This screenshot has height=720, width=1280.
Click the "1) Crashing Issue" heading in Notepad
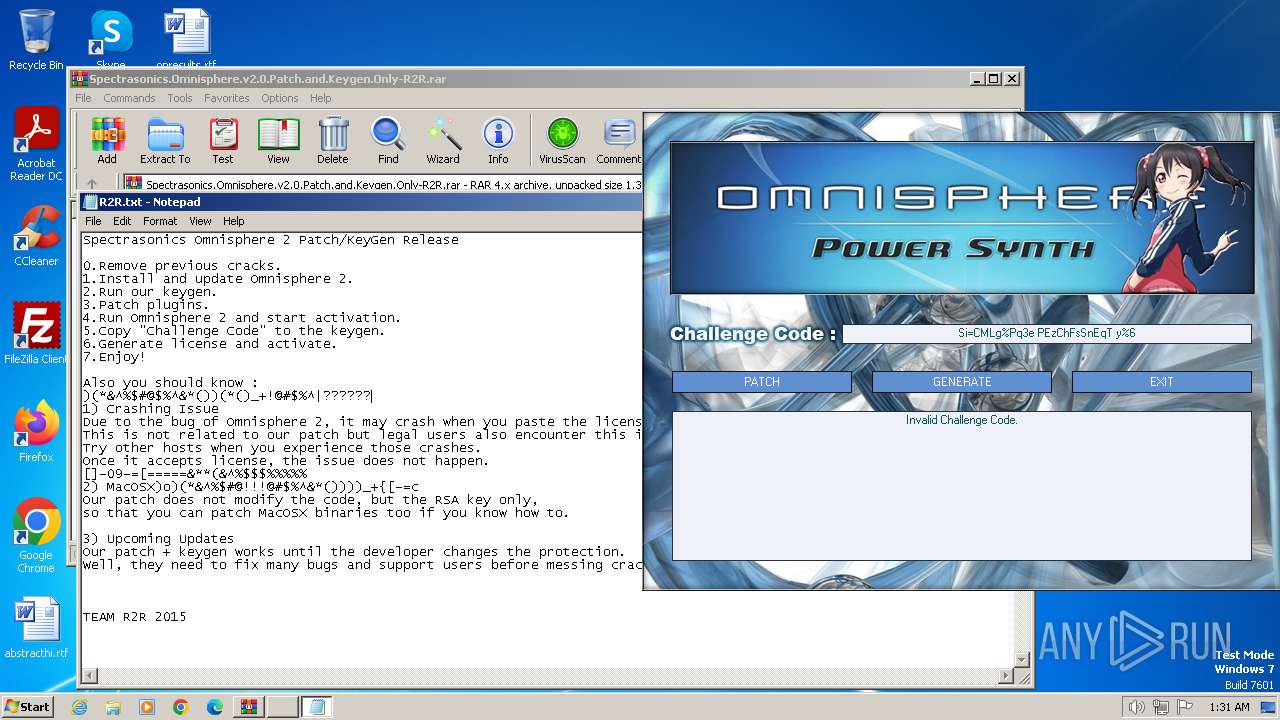click(x=150, y=409)
